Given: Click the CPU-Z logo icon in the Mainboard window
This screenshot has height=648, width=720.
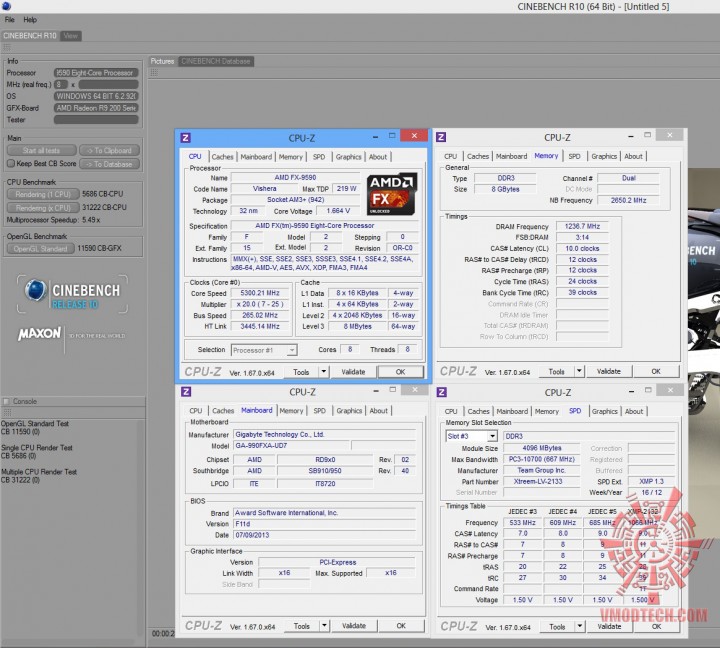Looking at the screenshot, I should pyautogui.click(x=186, y=391).
